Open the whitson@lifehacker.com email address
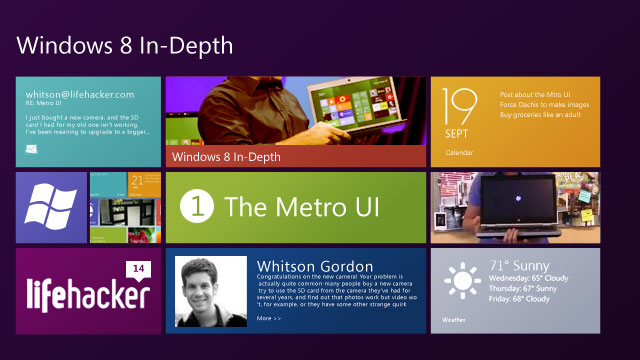This screenshot has height=360, width=640. pos(80,94)
